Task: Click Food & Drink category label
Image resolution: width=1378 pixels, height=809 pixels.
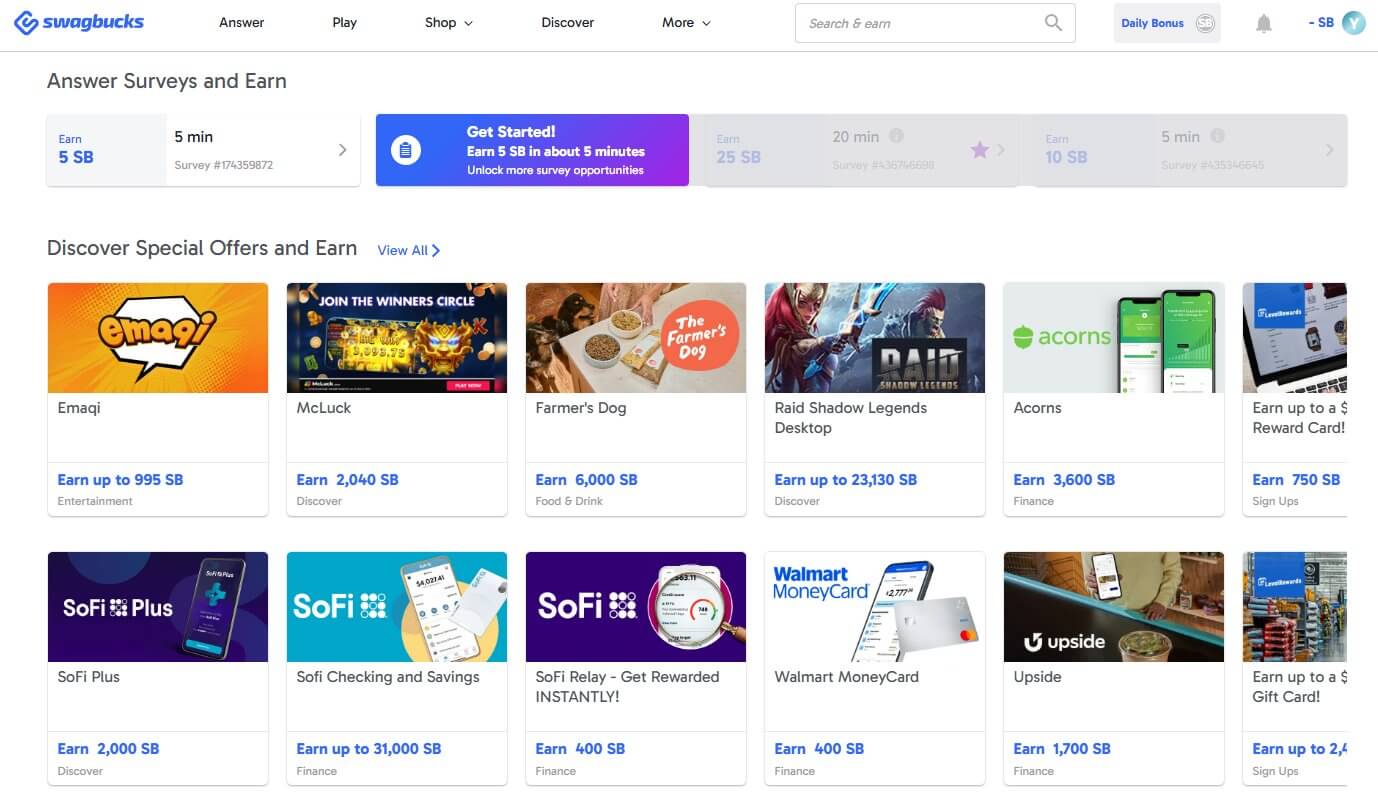Action: click(569, 501)
